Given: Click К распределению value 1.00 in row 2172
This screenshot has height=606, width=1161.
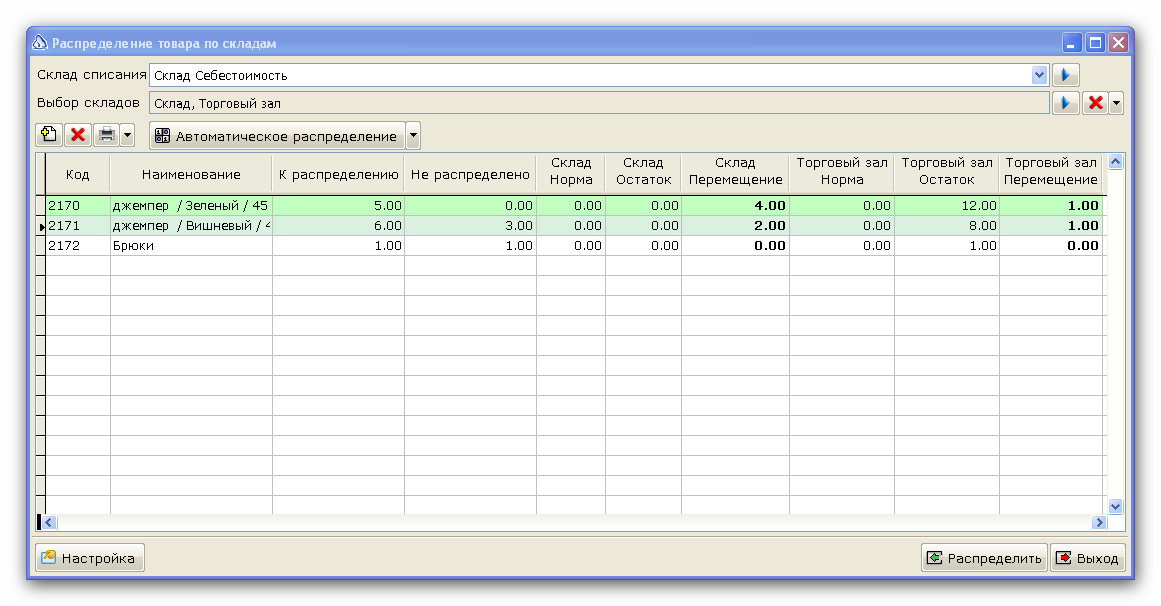Looking at the screenshot, I should [x=338, y=246].
